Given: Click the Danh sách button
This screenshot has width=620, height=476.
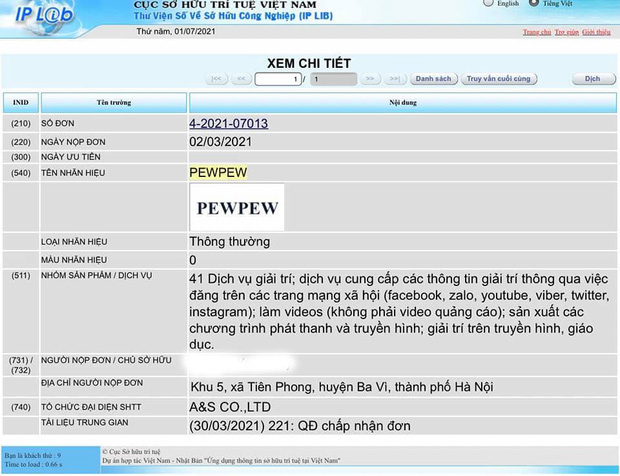Looking at the screenshot, I should [433, 79].
